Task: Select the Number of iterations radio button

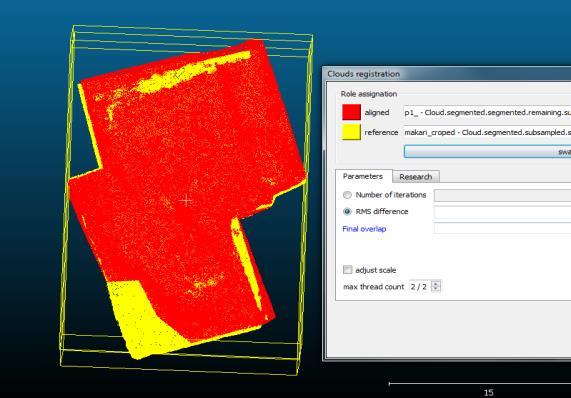Action: coord(347,195)
